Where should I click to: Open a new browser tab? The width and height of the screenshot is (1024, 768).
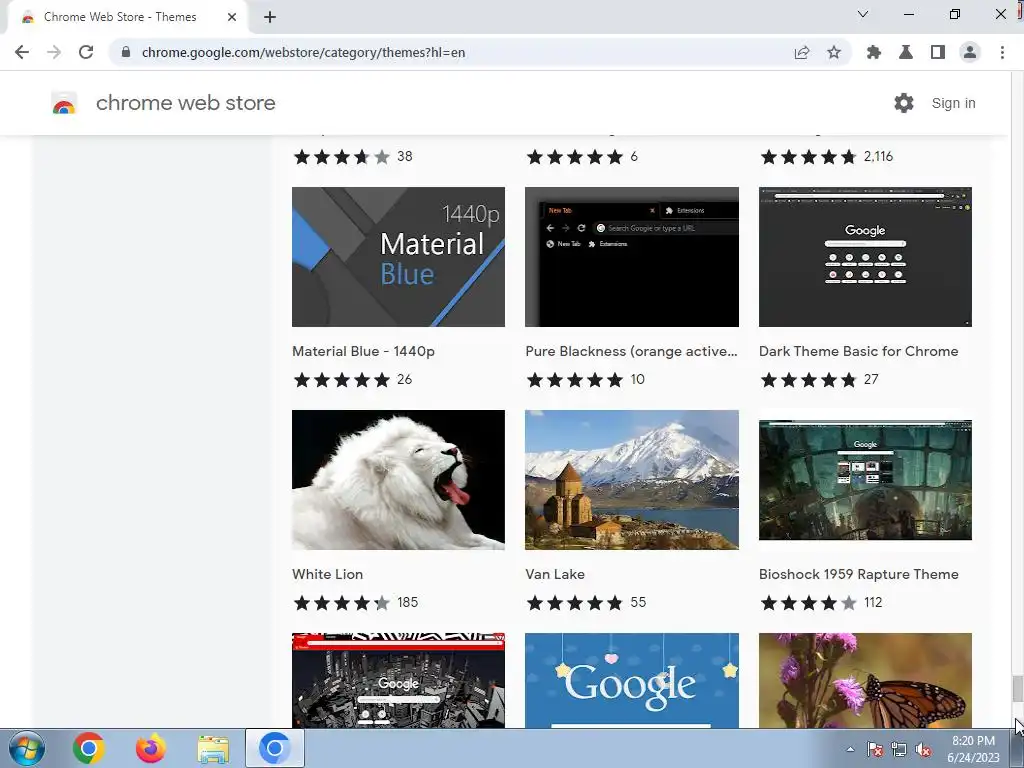270,17
